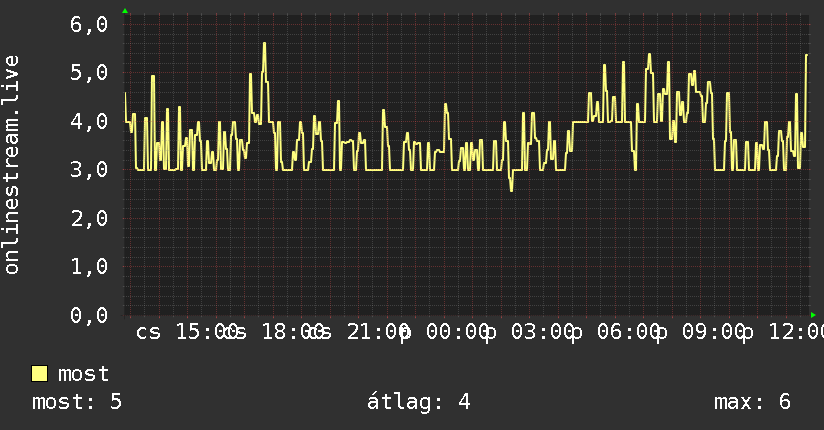Click the 'onlinestream.live' vertical axis title
This screenshot has width=824, height=430.
(x=11, y=165)
